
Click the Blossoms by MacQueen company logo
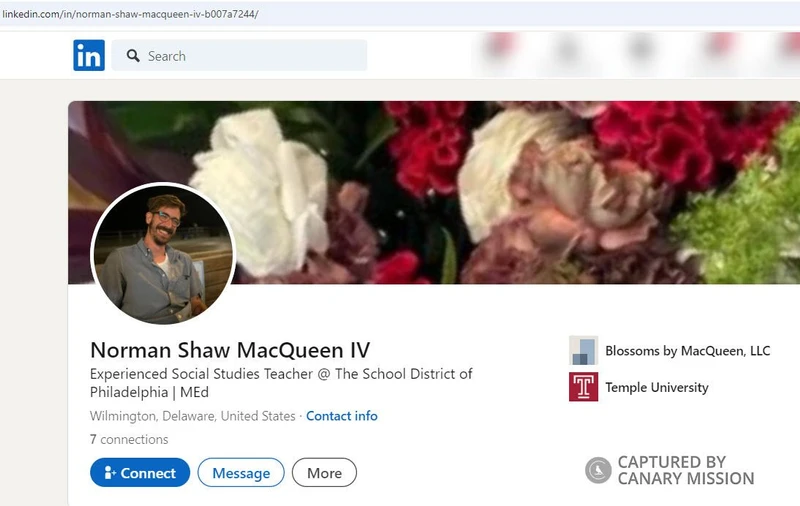point(583,350)
